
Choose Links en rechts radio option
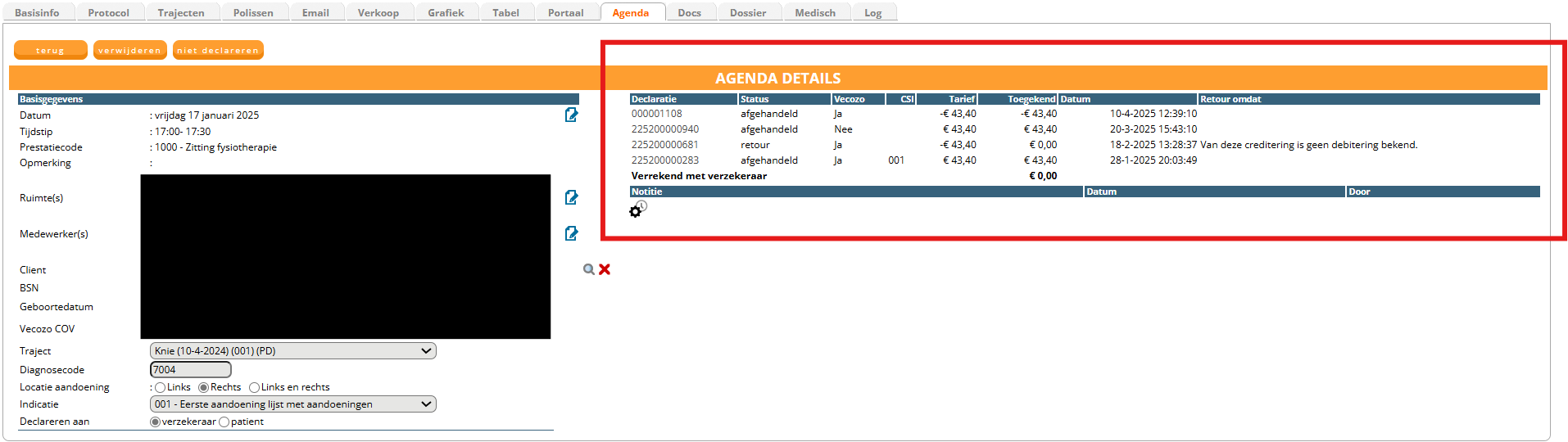(255, 388)
